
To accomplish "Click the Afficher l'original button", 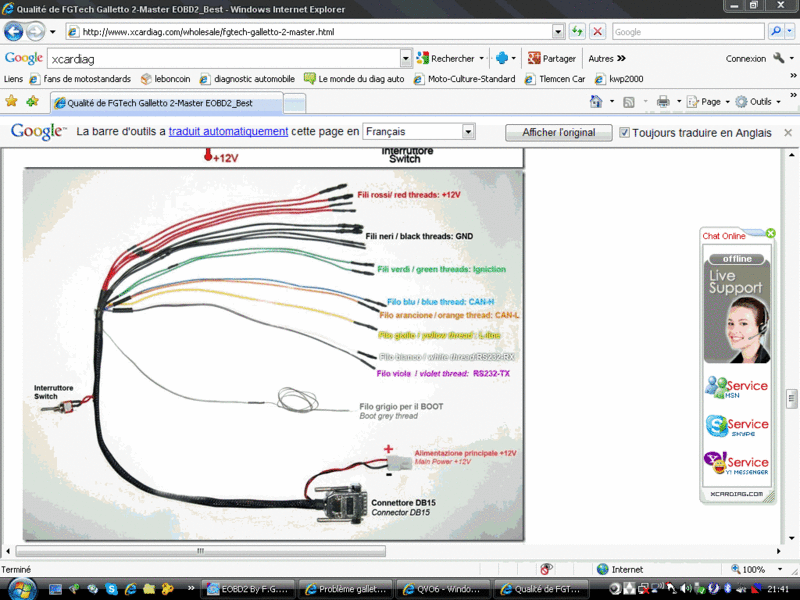I will (559, 133).
